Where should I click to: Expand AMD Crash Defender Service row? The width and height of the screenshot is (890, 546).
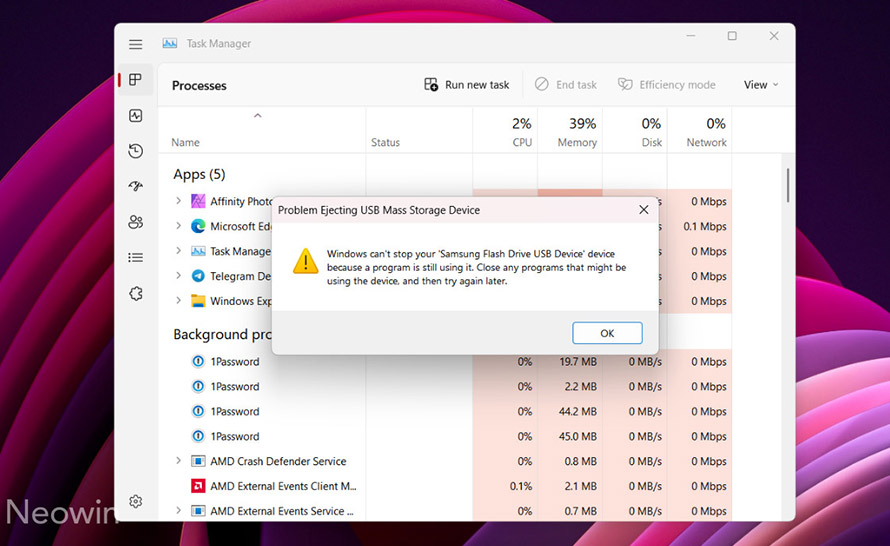click(178, 461)
